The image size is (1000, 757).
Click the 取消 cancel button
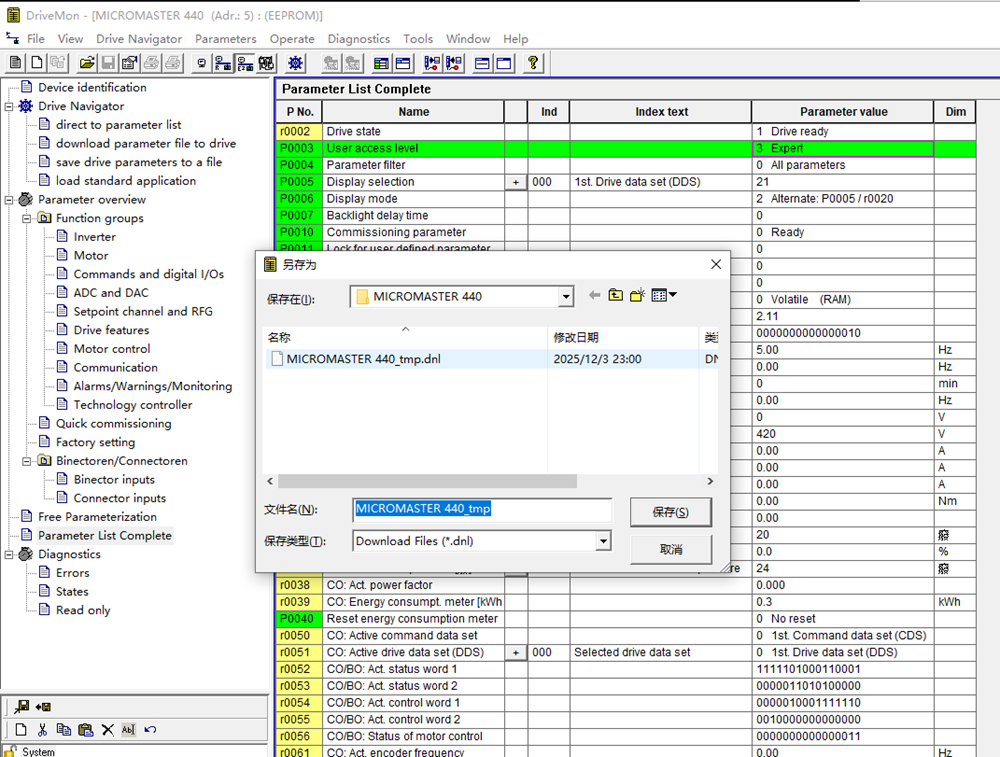pos(670,549)
